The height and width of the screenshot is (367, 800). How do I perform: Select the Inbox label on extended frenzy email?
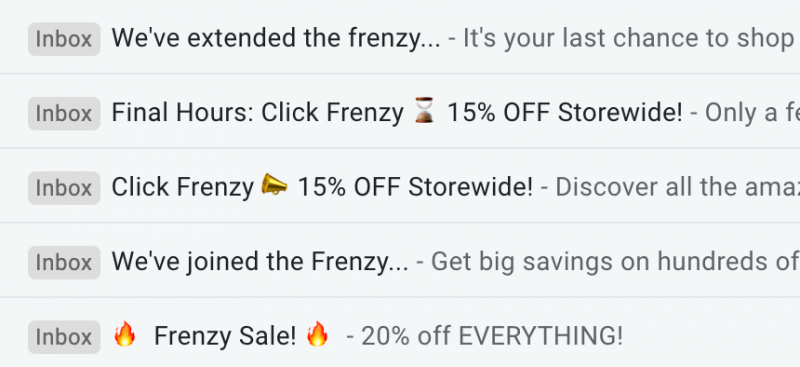pyautogui.click(x=64, y=39)
